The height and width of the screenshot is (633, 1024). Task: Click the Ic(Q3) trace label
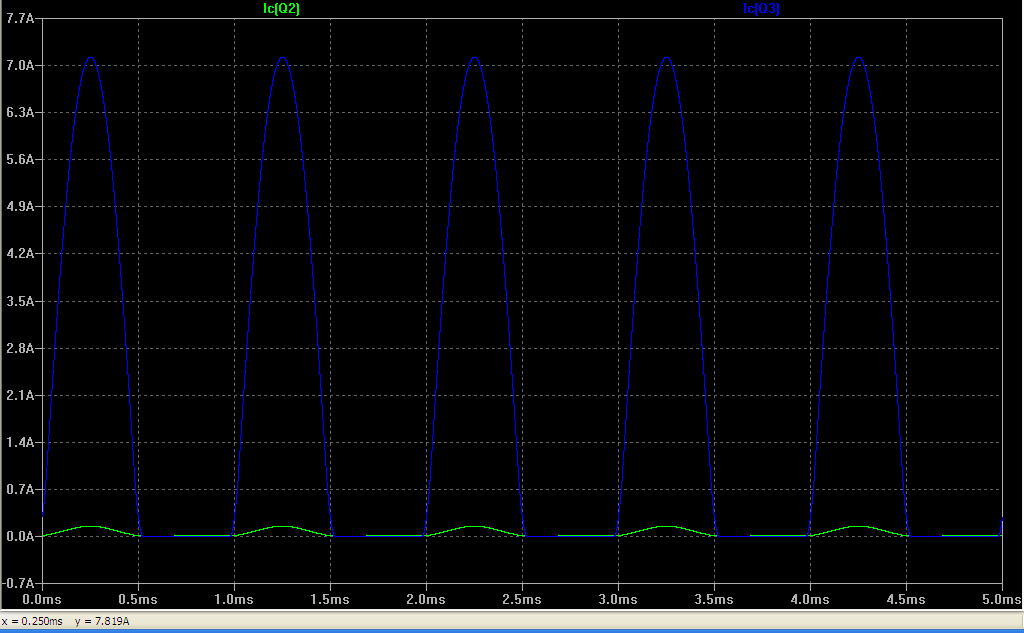(x=761, y=8)
